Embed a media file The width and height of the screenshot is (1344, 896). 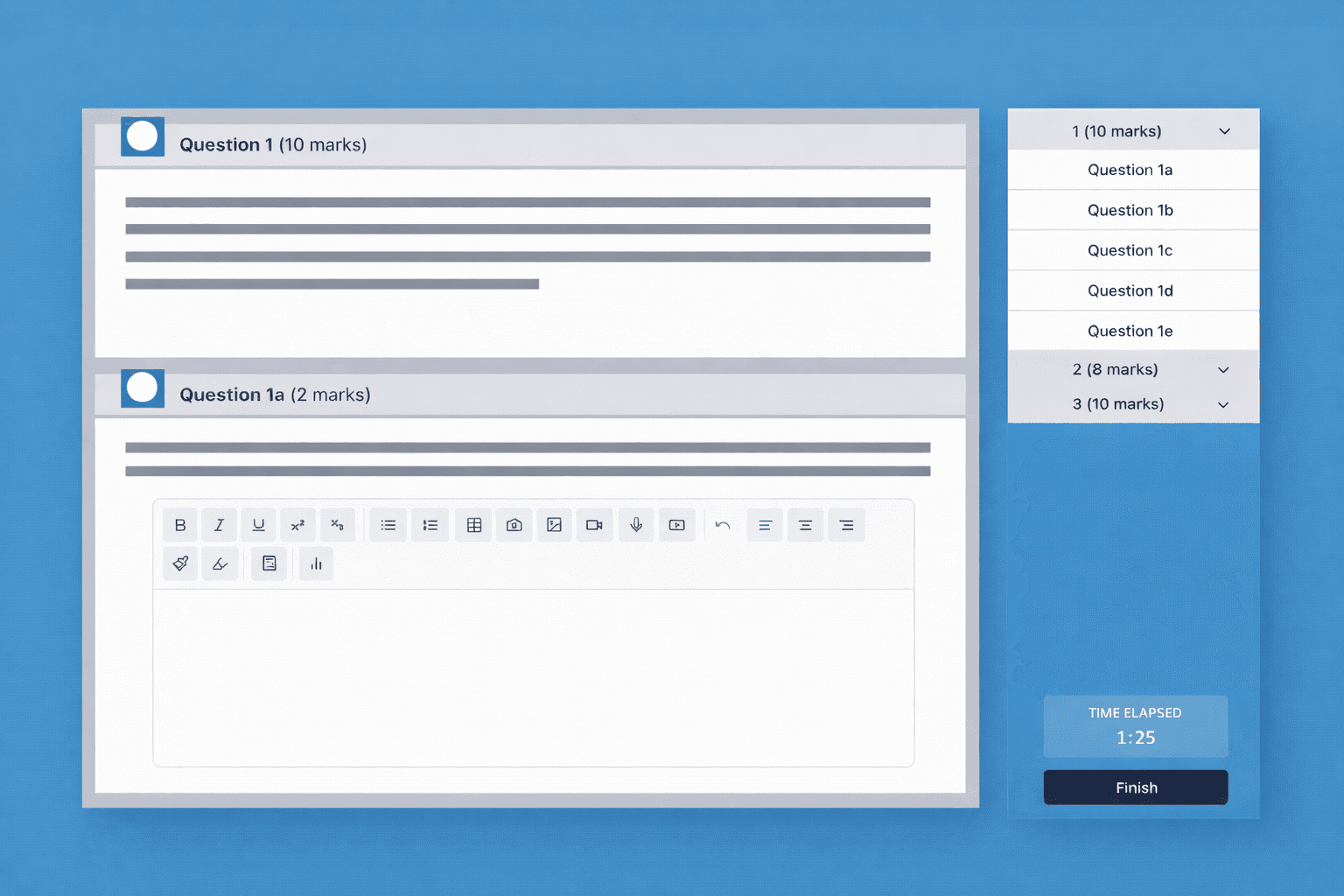pos(676,524)
